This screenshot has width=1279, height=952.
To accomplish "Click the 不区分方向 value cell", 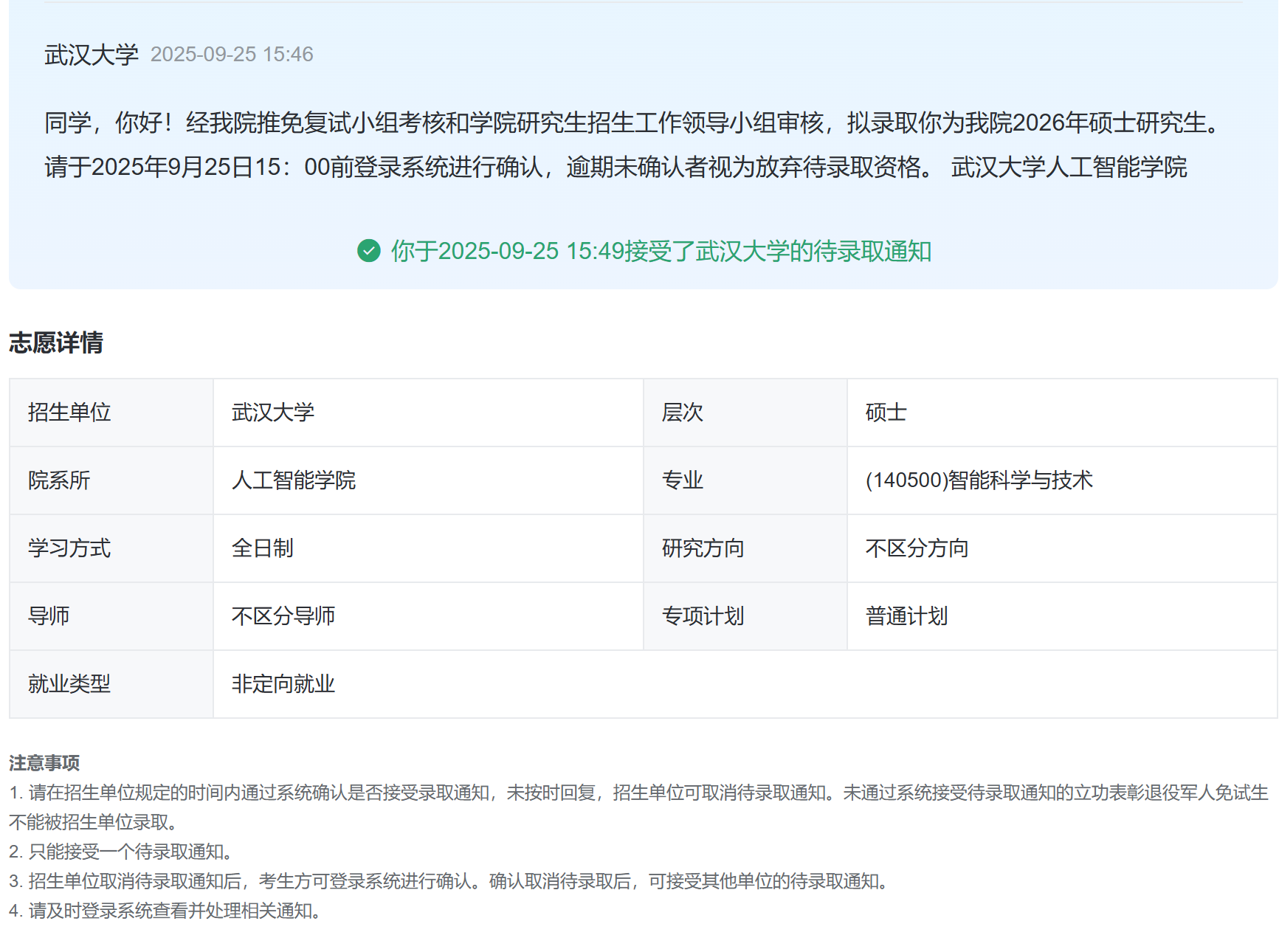I will [1062, 548].
